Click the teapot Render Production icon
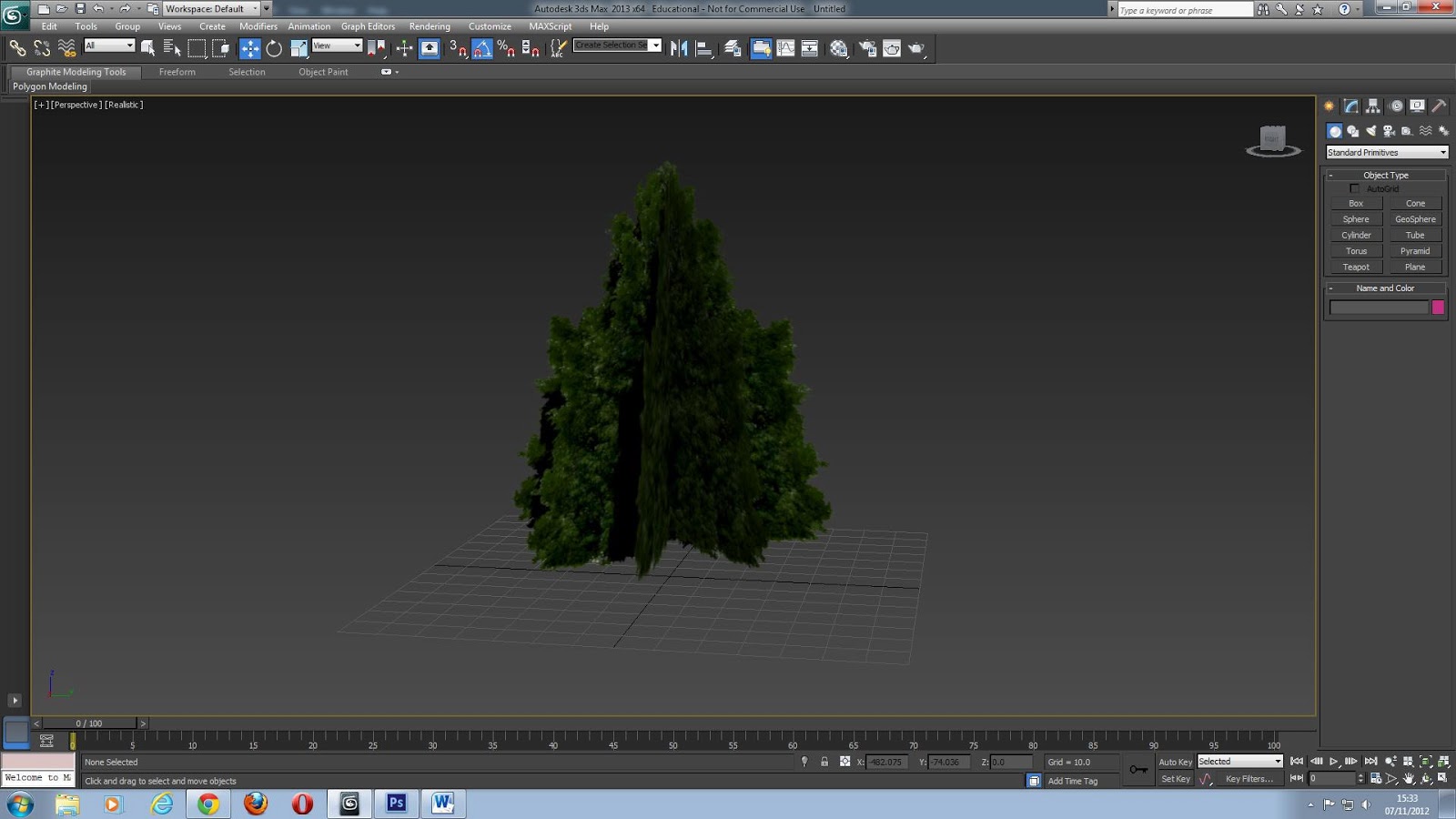Screen dimensions: 1456x819 tap(916, 48)
